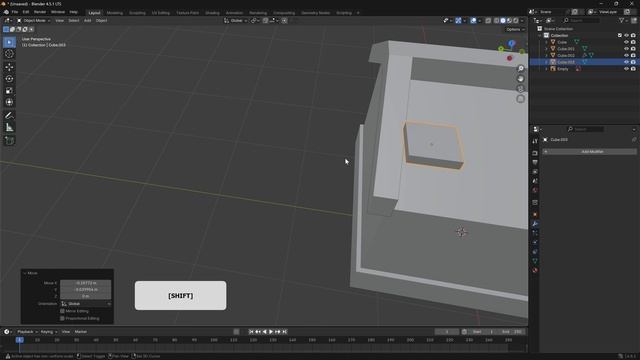Click the Blender logo menu icon
The width and height of the screenshot is (640, 360).
[6, 12]
